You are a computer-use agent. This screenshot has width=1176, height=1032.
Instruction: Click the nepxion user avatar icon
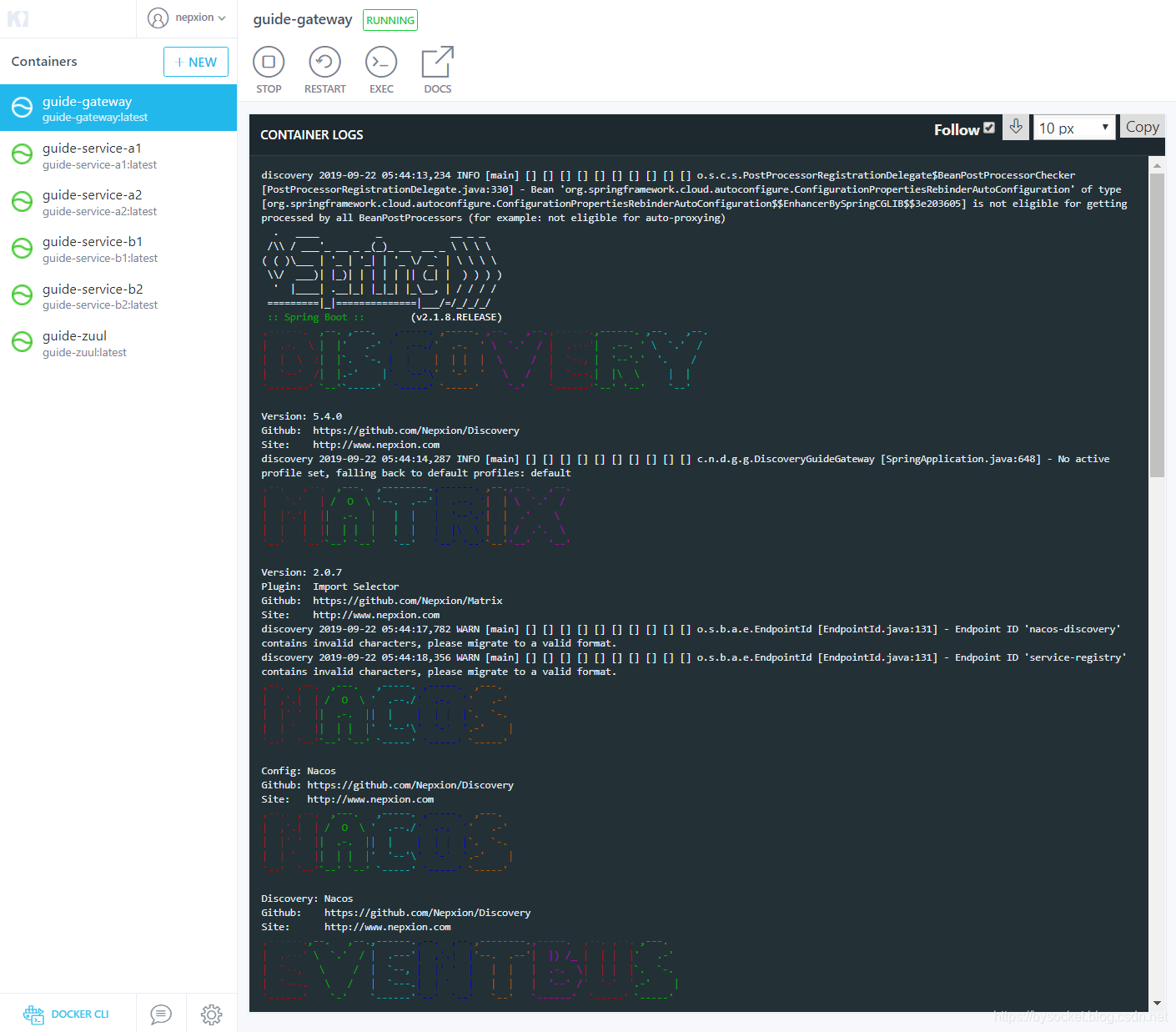158,18
